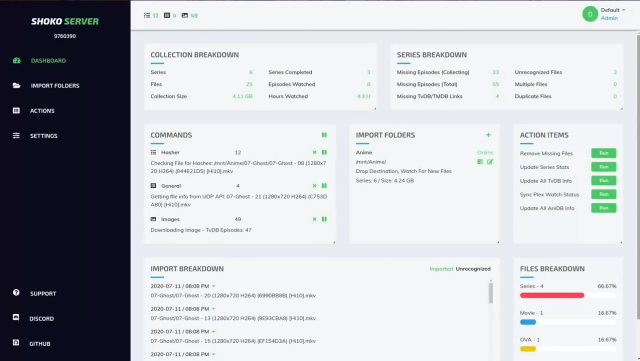The image size is (640, 361).
Task: Add a new import folder
Action: [x=488, y=135]
